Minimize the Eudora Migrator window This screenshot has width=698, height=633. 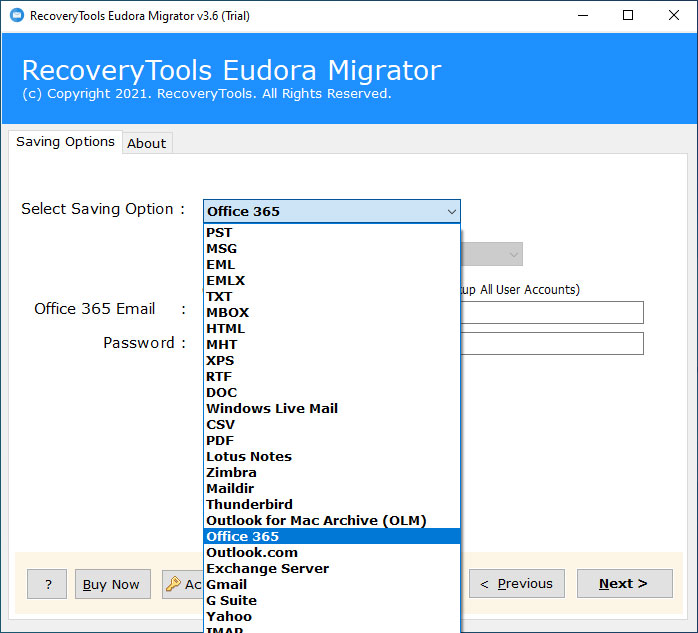tap(583, 16)
